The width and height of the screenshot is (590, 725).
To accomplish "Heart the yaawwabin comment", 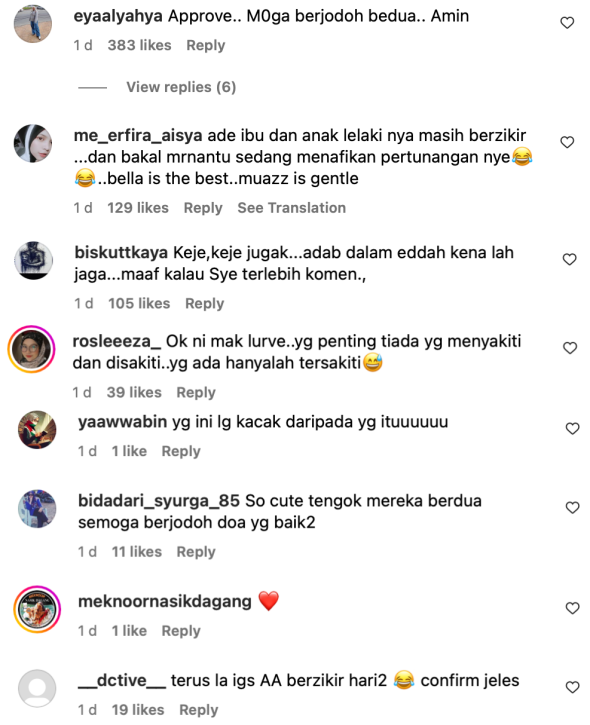I will click(572, 429).
